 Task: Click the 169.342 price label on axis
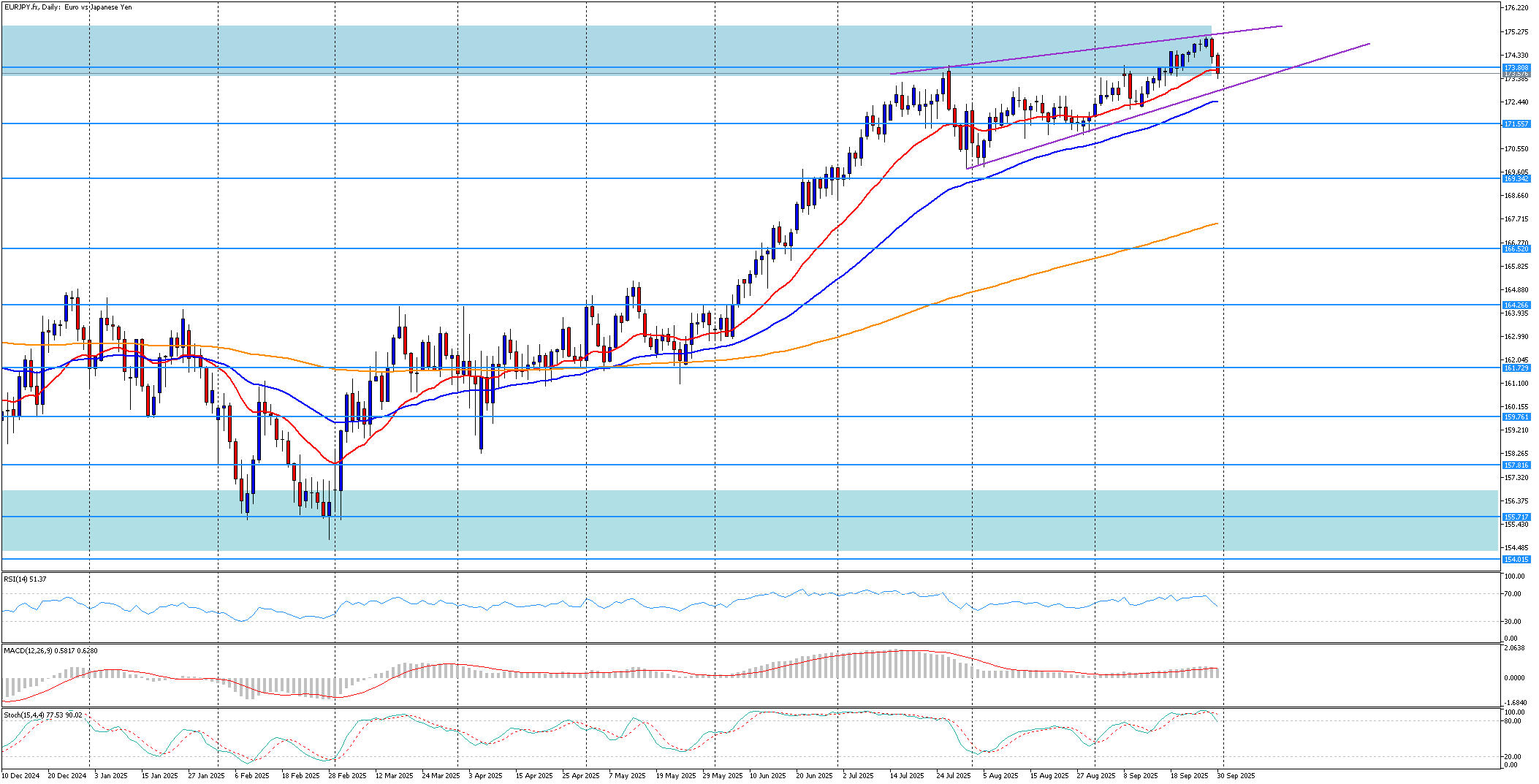click(x=1516, y=179)
